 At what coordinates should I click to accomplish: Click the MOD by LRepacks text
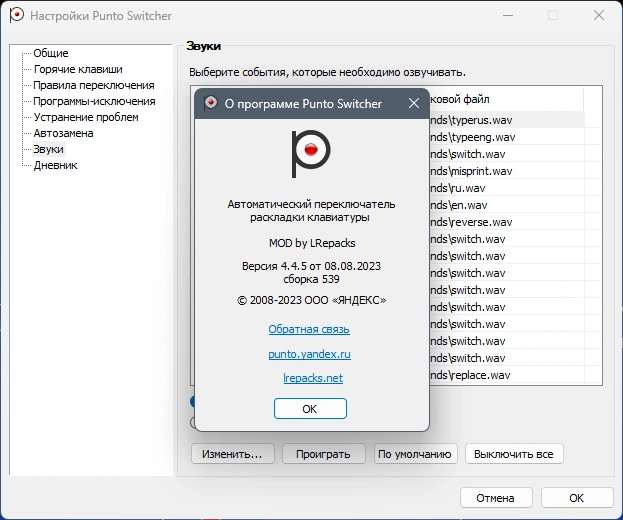coord(312,243)
